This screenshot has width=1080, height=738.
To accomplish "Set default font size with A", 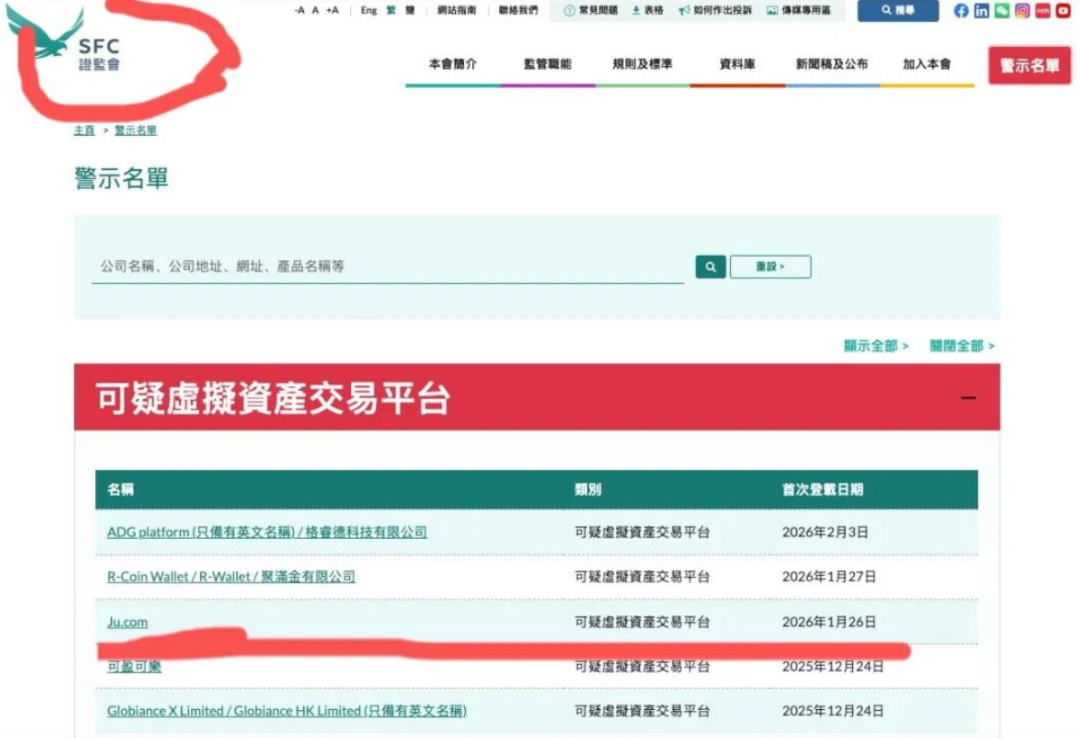I will (315, 10).
